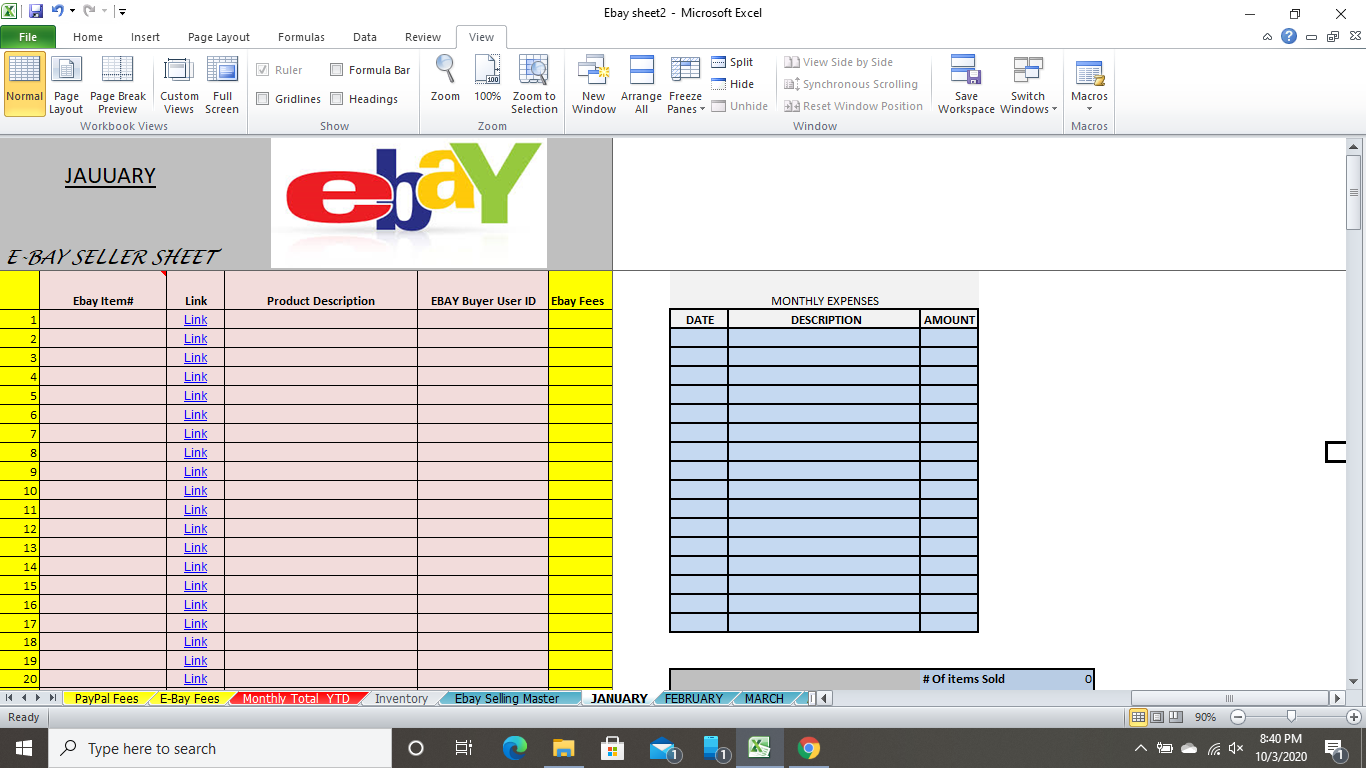Image resolution: width=1366 pixels, height=768 pixels.
Task: Select Page Layout view in status bar
Action: [x=1157, y=717]
